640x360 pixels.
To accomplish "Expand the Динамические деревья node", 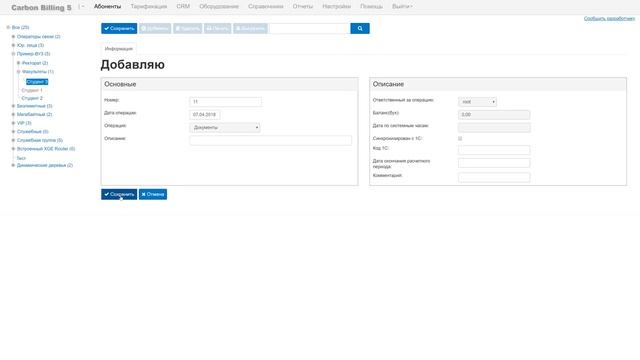I will pyautogui.click(x=13, y=165).
